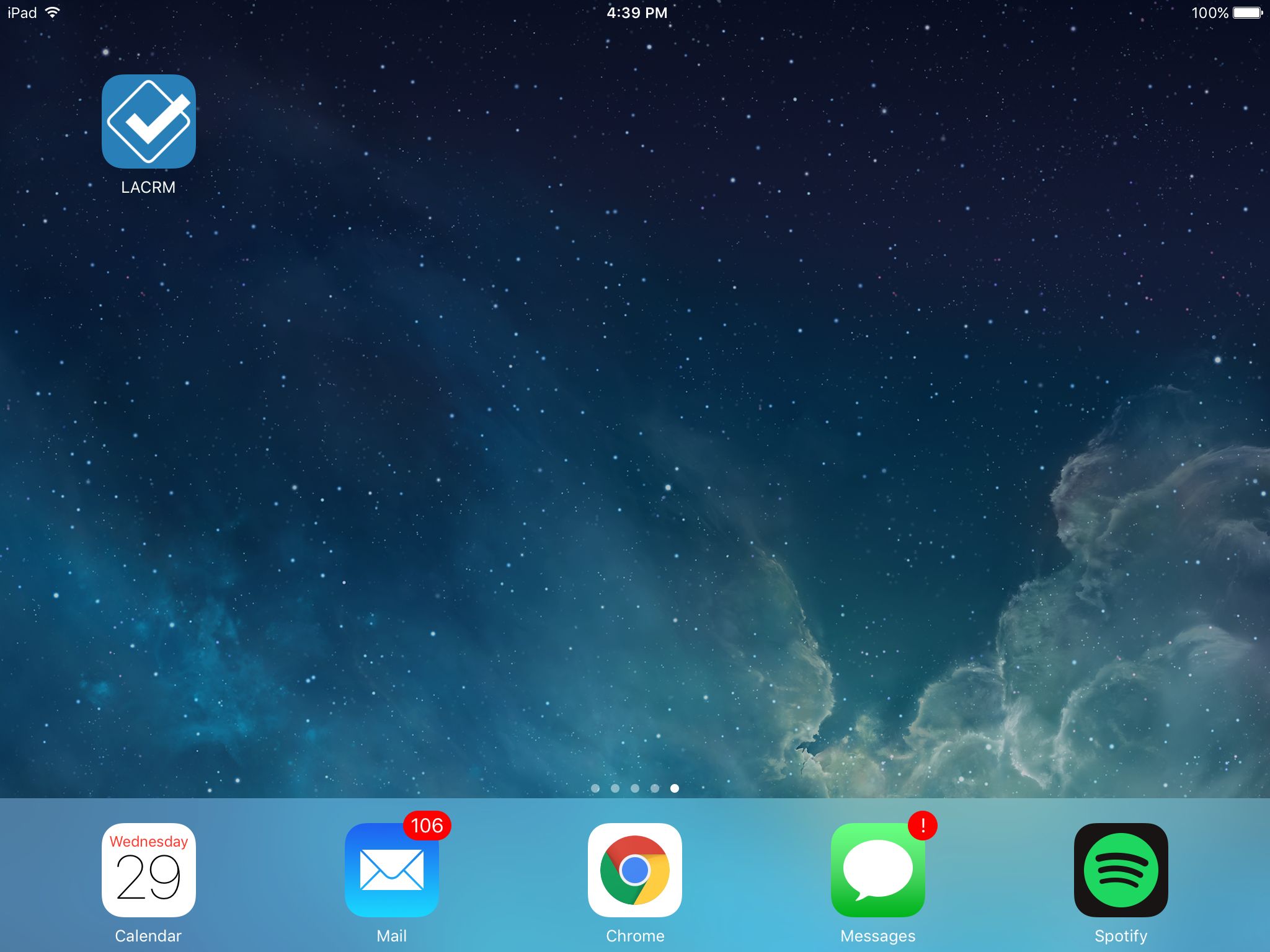Tap the LACRM label text
1270x952 pixels.
coord(148,187)
